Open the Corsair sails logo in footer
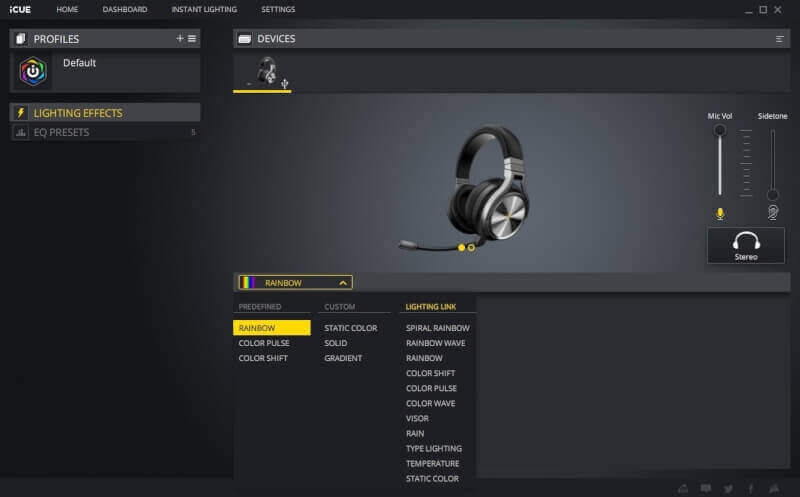The image size is (800, 497). (774, 488)
